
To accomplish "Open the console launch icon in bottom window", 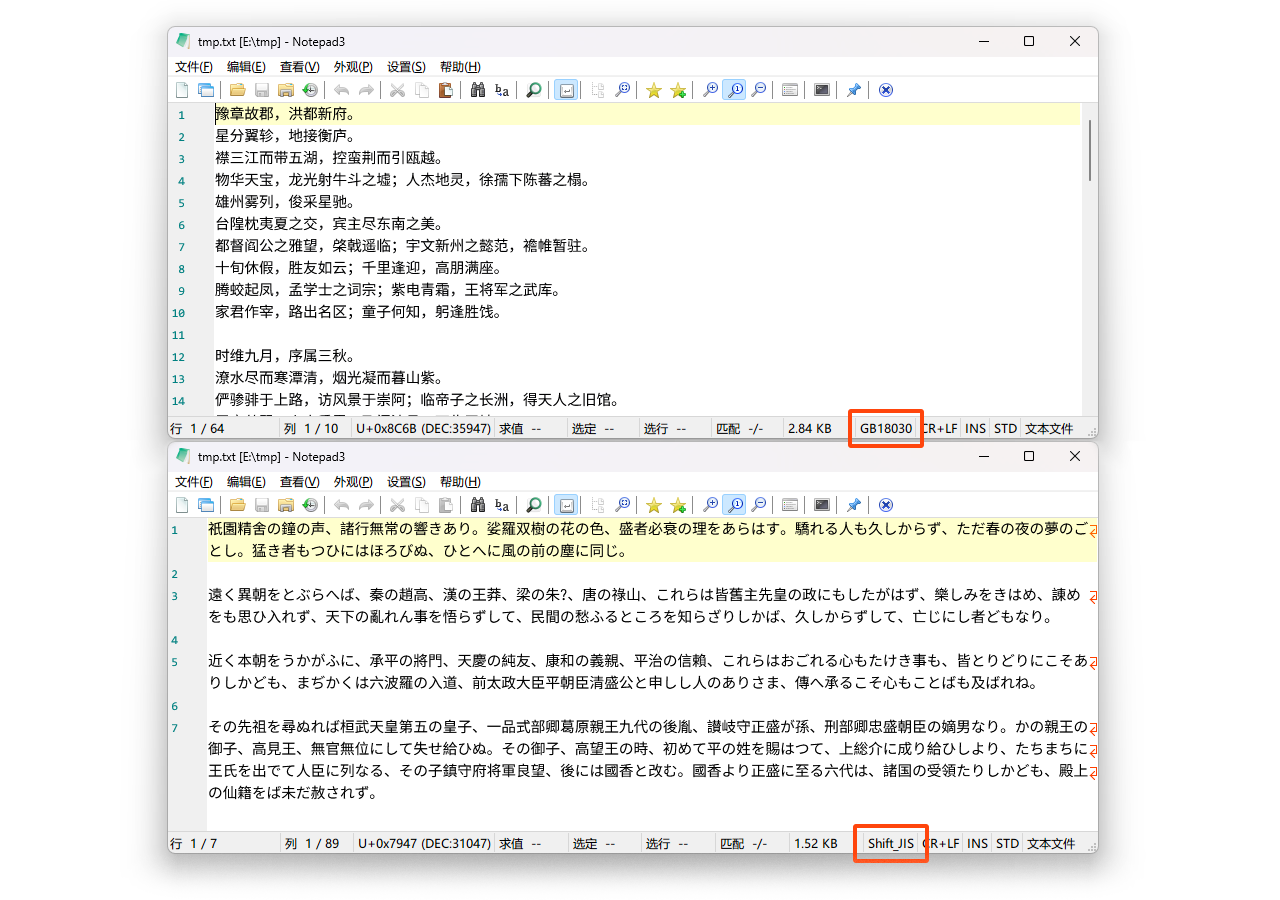I will 820,505.
